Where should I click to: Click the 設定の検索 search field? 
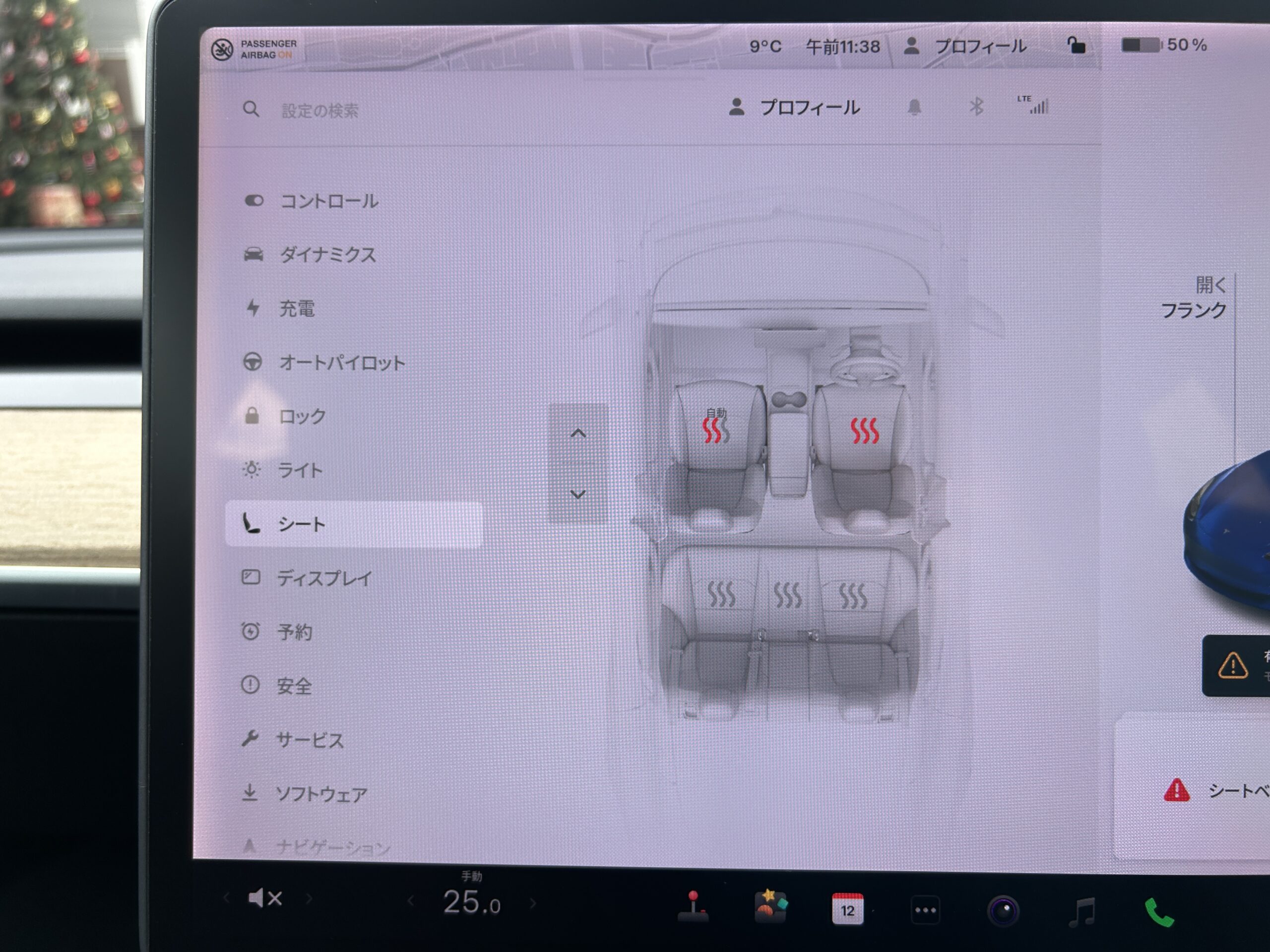coord(320,110)
